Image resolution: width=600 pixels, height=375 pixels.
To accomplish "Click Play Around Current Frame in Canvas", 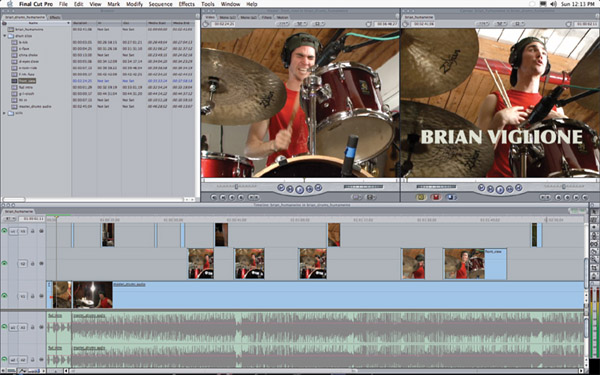I will point(509,189).
